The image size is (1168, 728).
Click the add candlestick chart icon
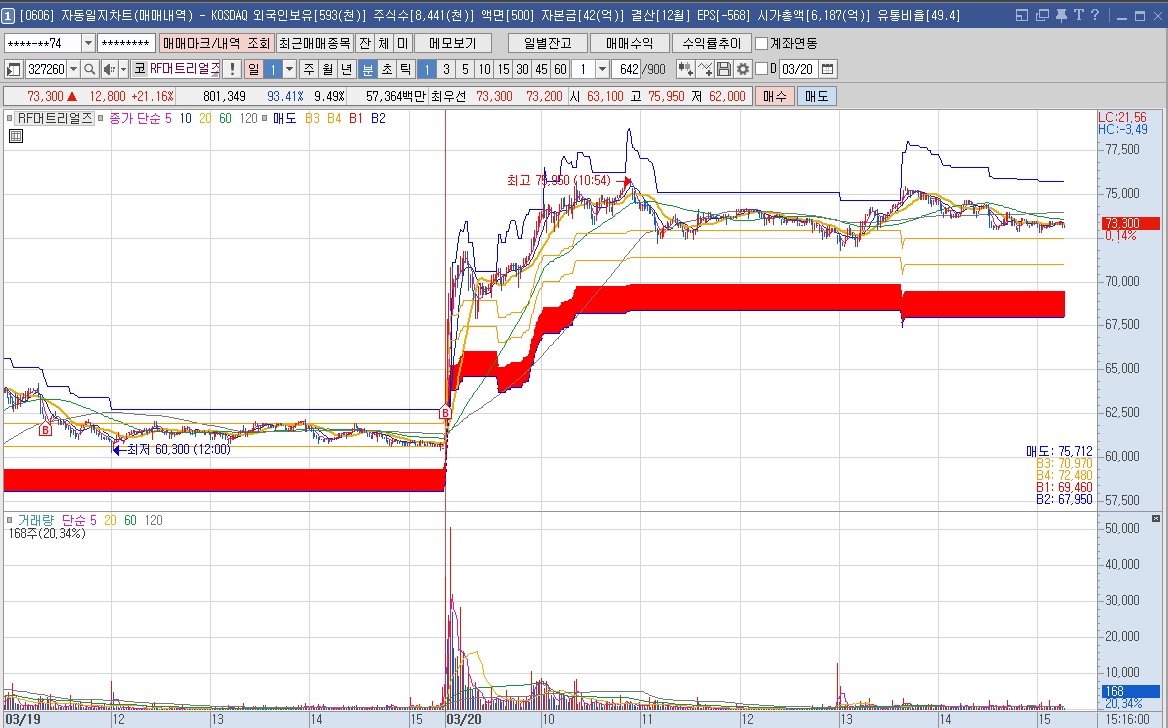coord(686,69)
